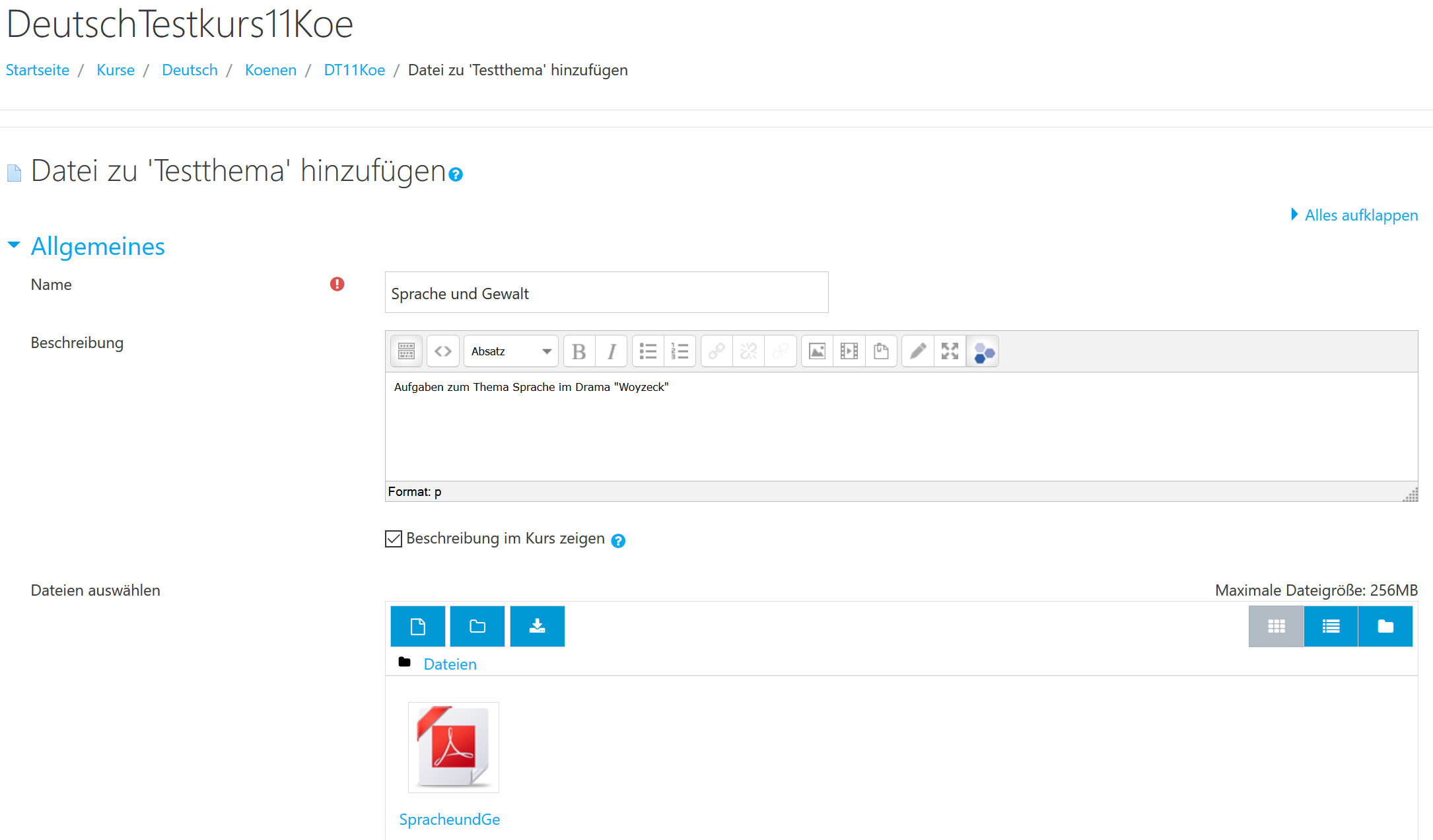The image size is (1433, 840).
Task: Toggle bold formatting in editor
Action: (x=579, y=351)
